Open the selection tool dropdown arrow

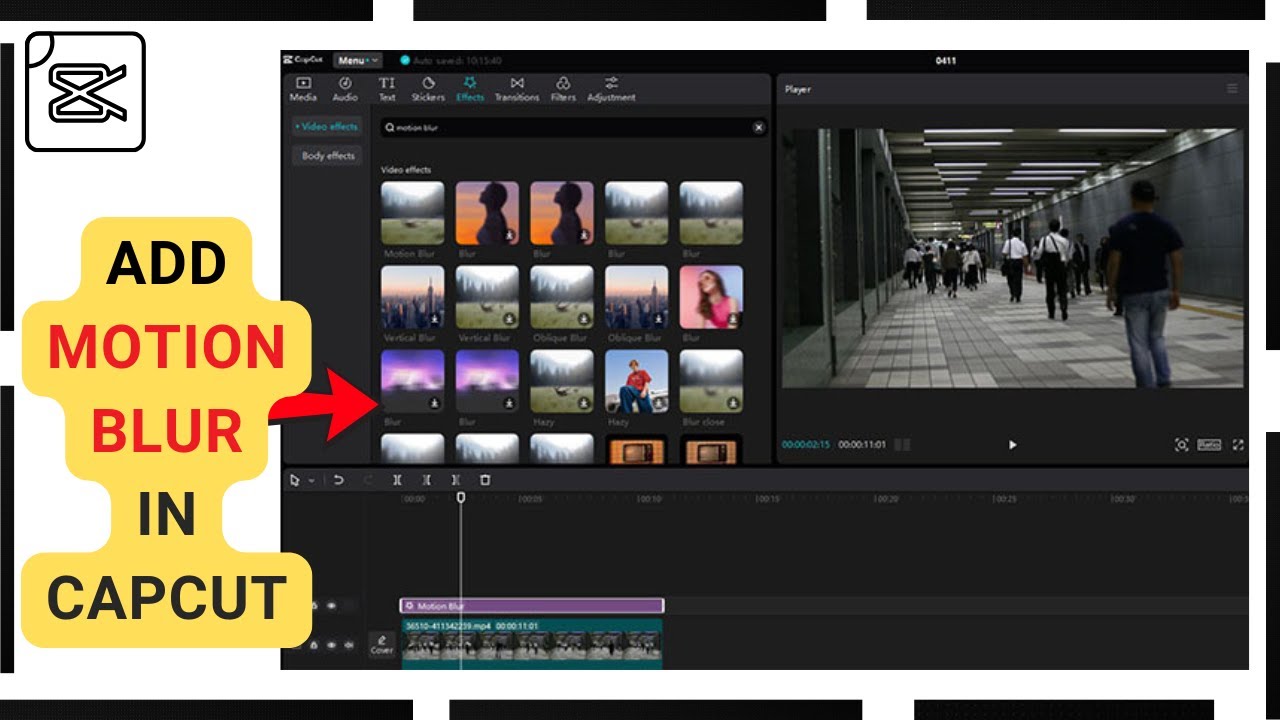click(311, 481)
